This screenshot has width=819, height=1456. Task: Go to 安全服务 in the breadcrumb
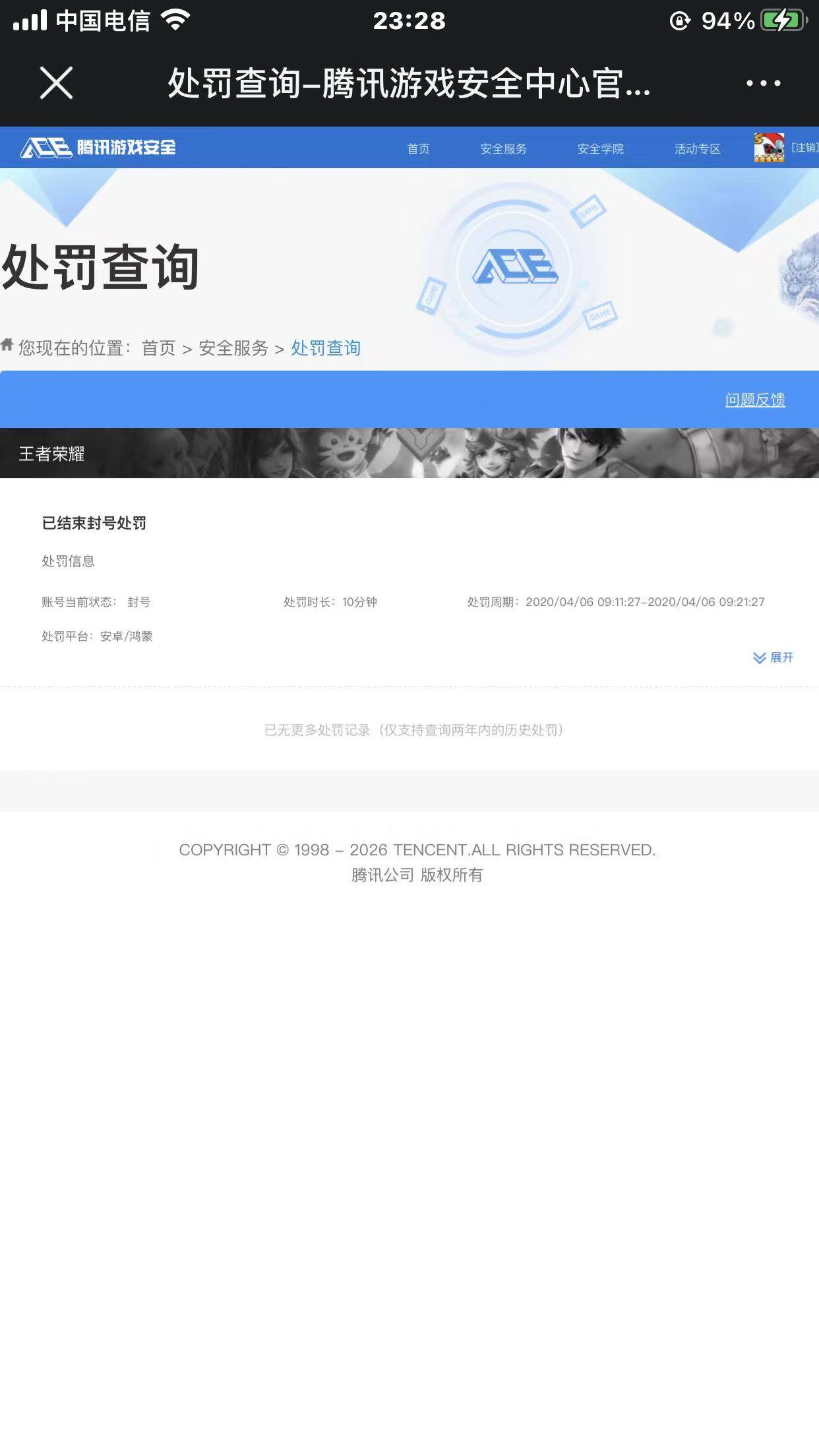tap(233, 348)
